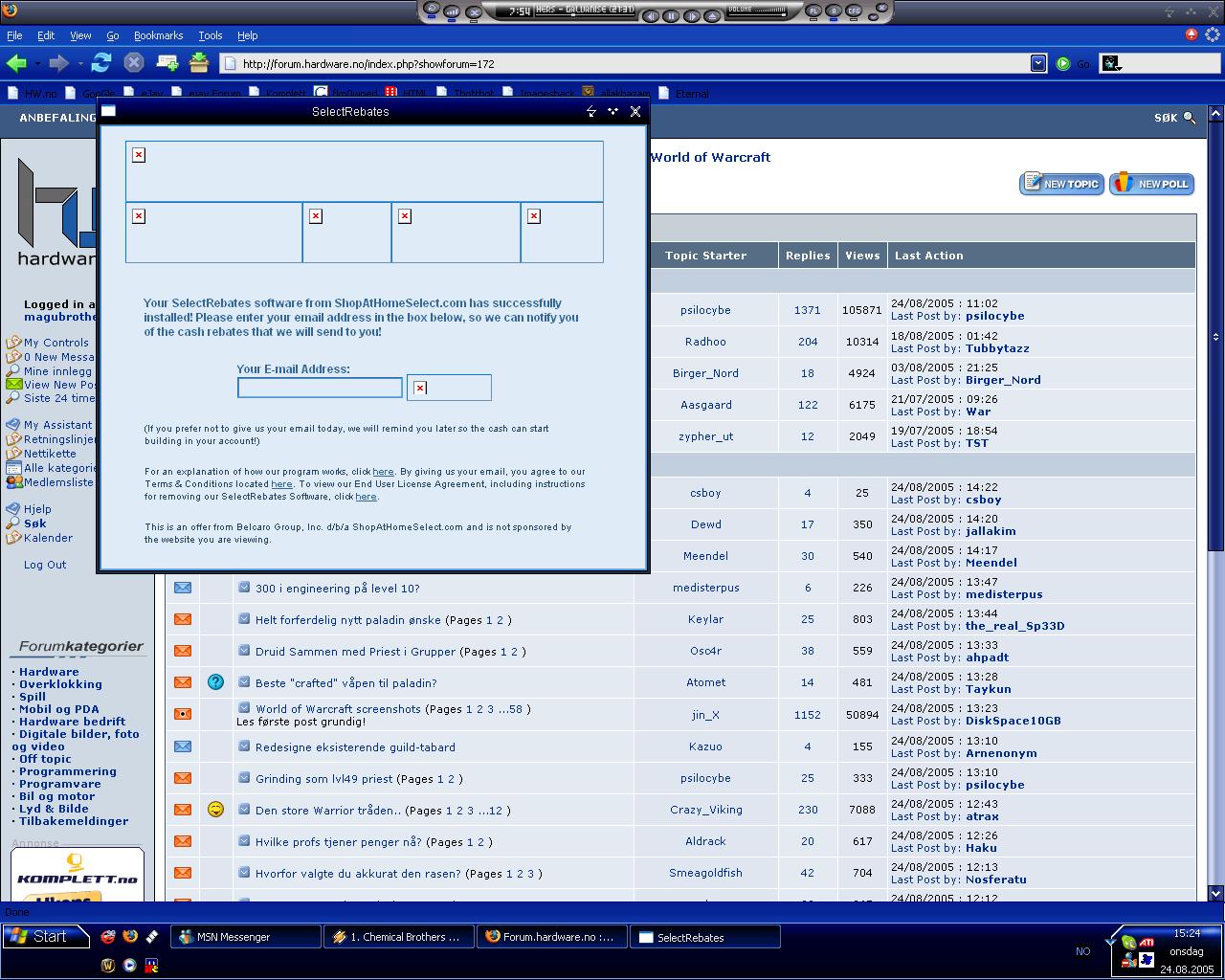Switch to MSN Messenger taskbar item
The height and width of the screenshot is (980, 1225).
(x=245, y=937)
